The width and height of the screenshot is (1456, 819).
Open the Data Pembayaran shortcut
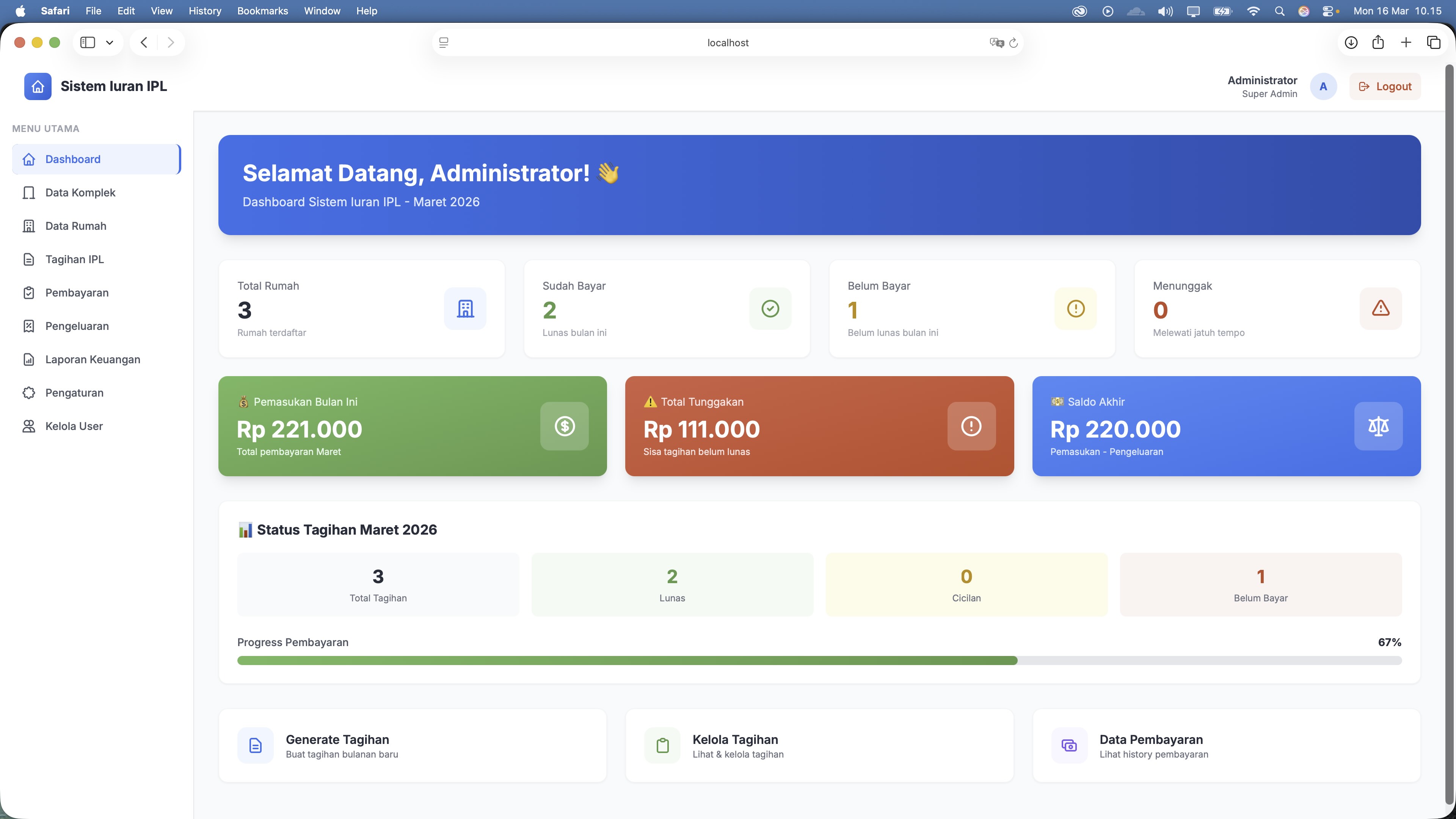pos(1227,745)
